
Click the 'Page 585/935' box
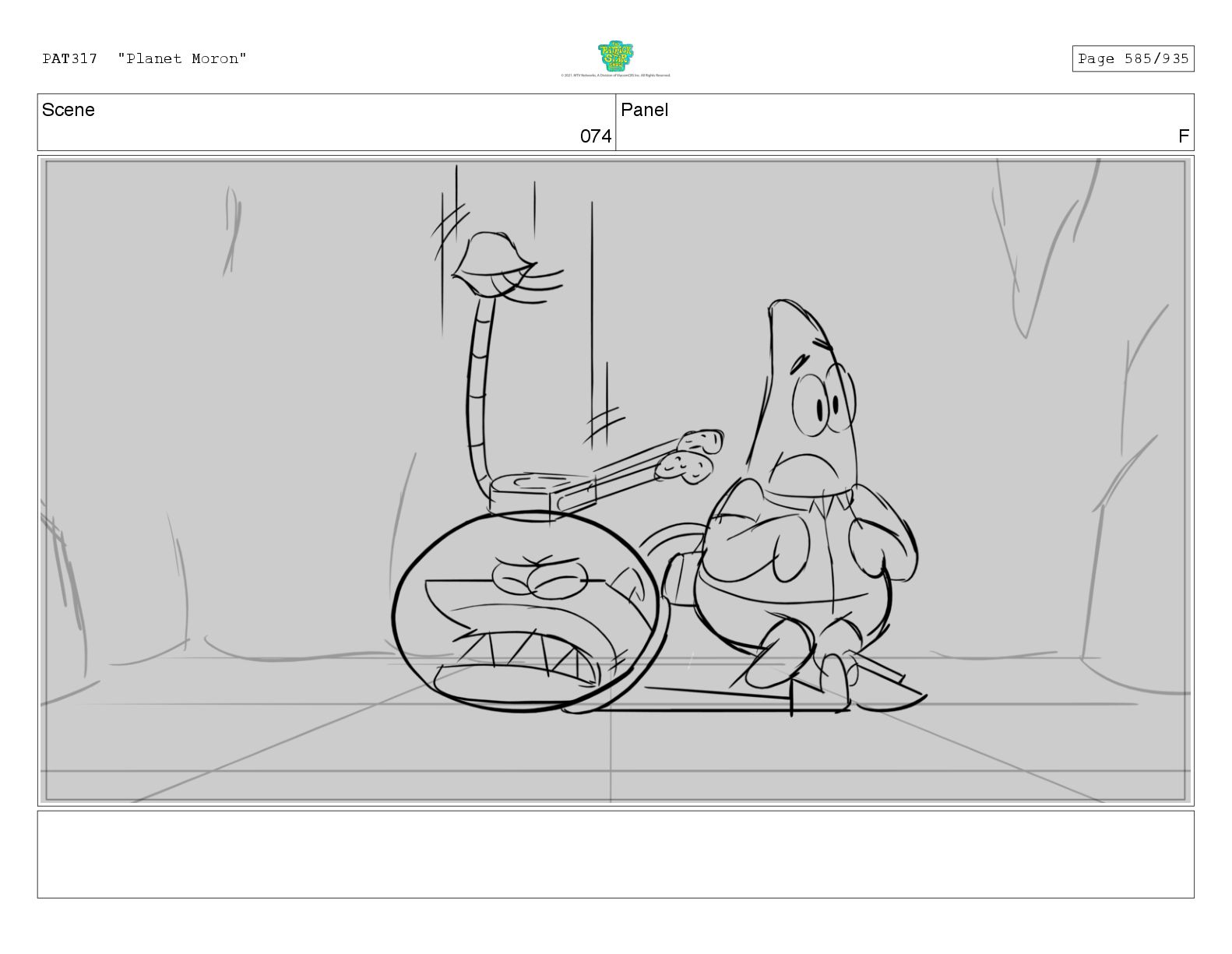(1132, 58)
